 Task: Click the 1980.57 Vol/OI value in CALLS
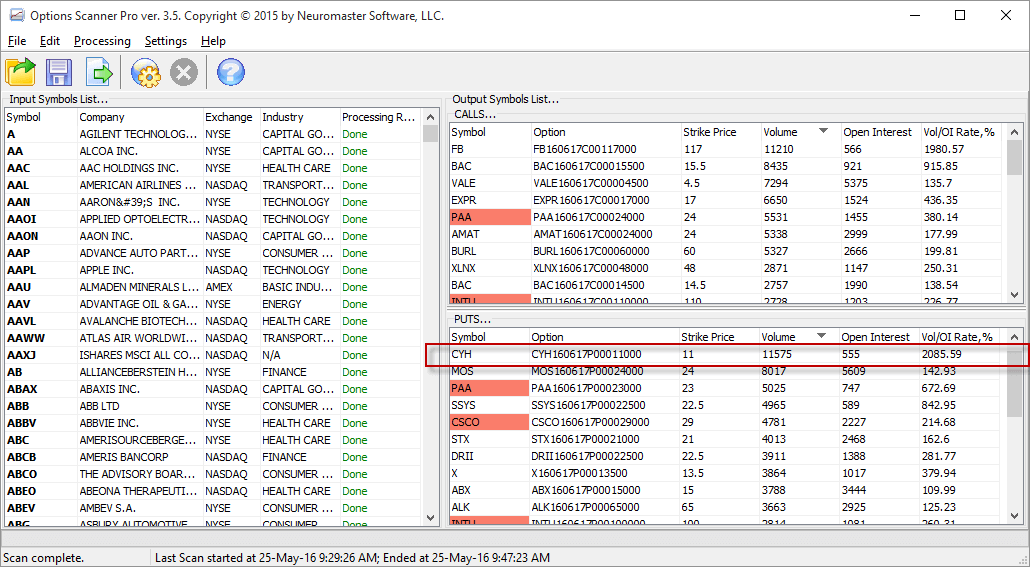coord(943,149)
